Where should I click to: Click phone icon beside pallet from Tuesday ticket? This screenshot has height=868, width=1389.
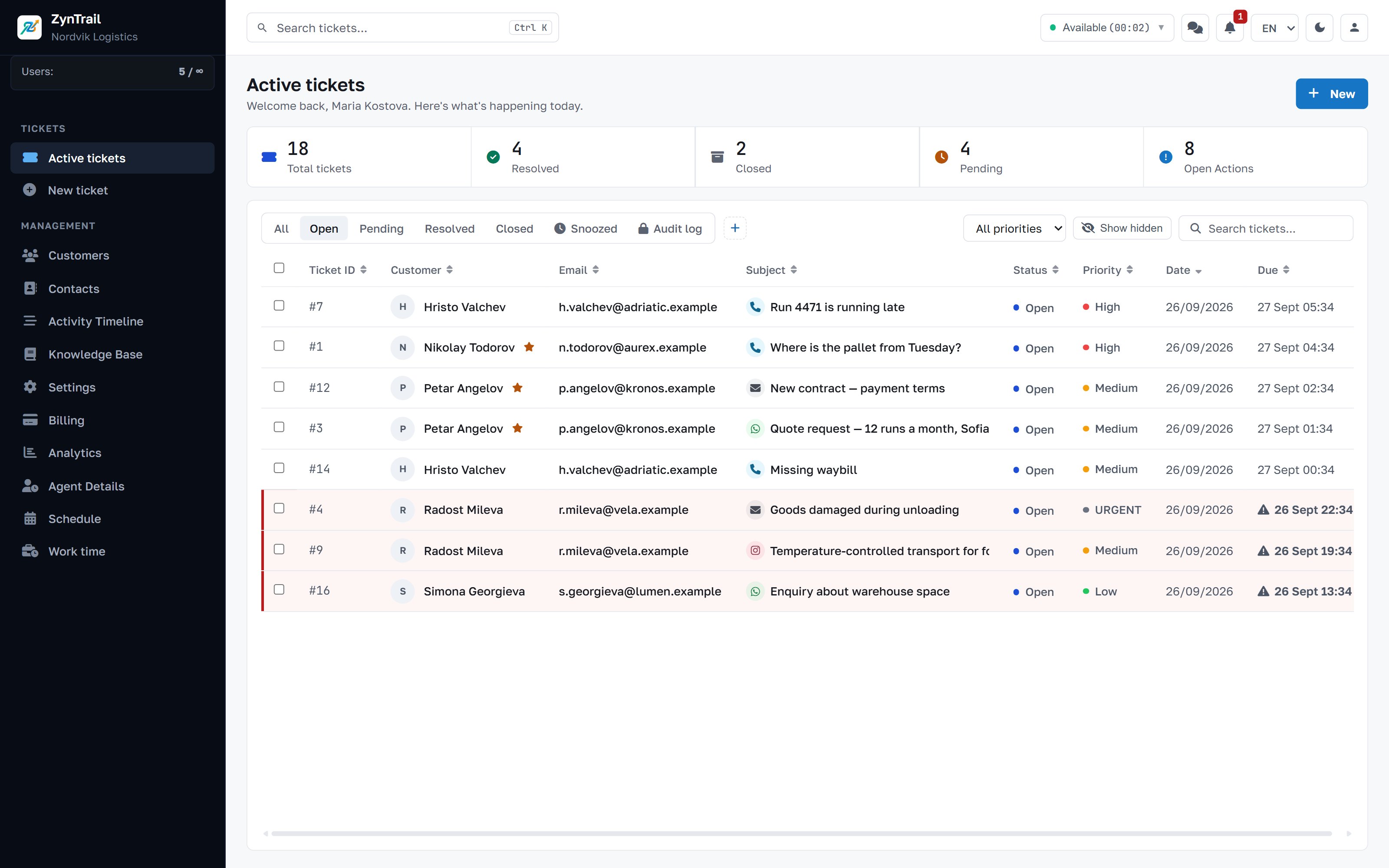point(755,347)
